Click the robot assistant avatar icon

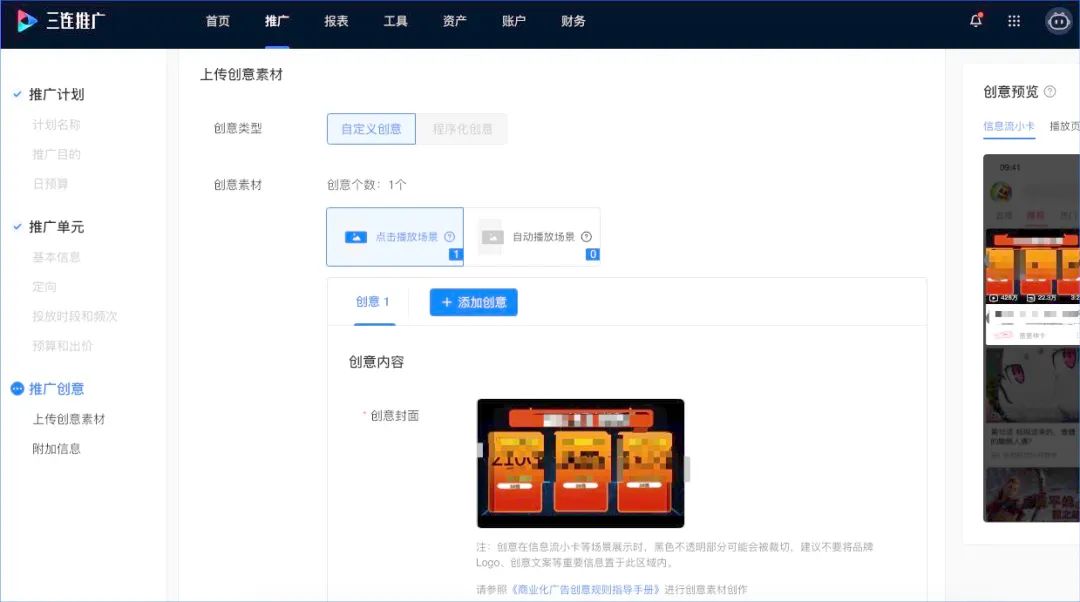click(1057, 21)
